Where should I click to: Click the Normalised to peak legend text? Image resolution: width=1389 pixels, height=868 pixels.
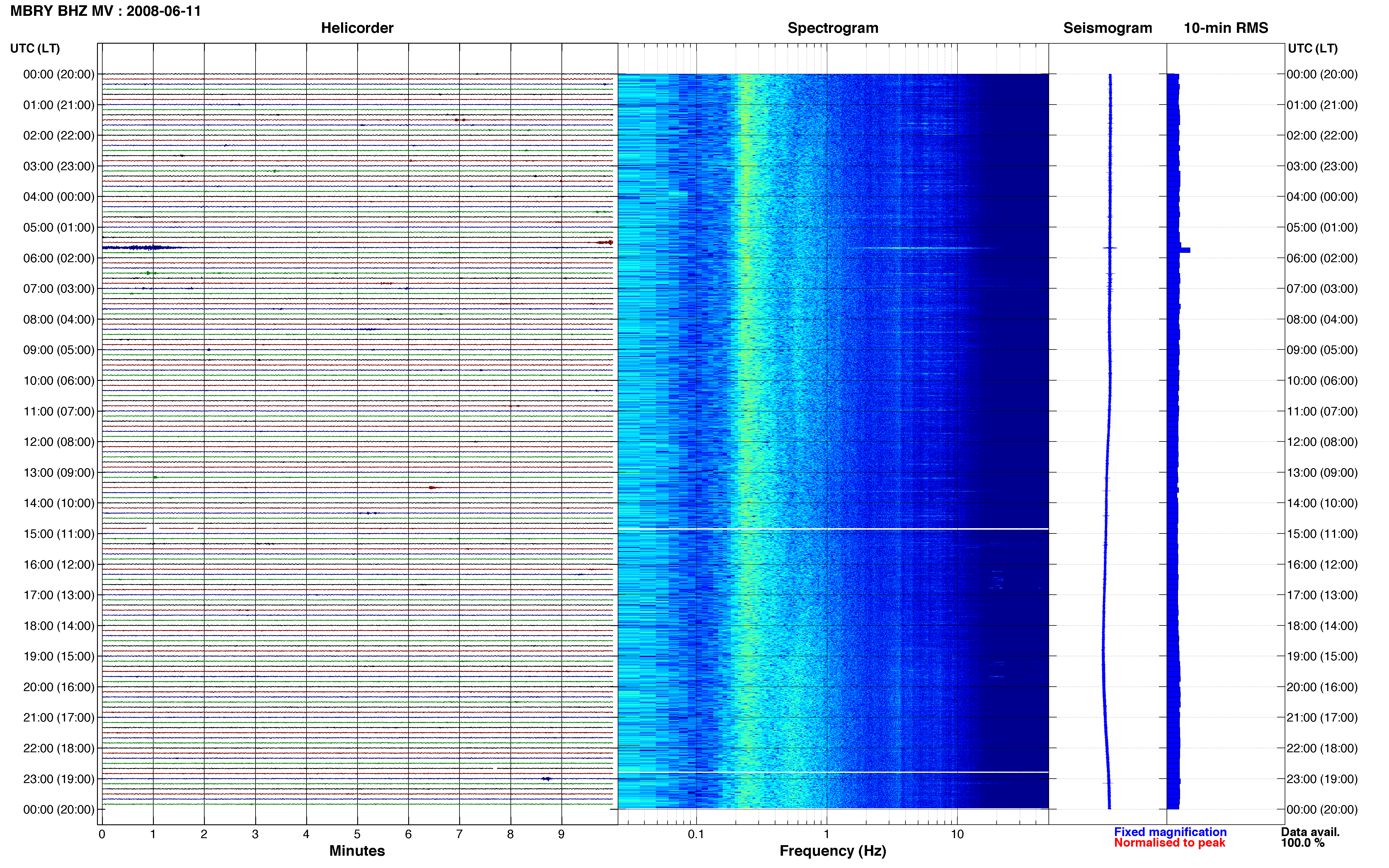[x=1170, y=843]
